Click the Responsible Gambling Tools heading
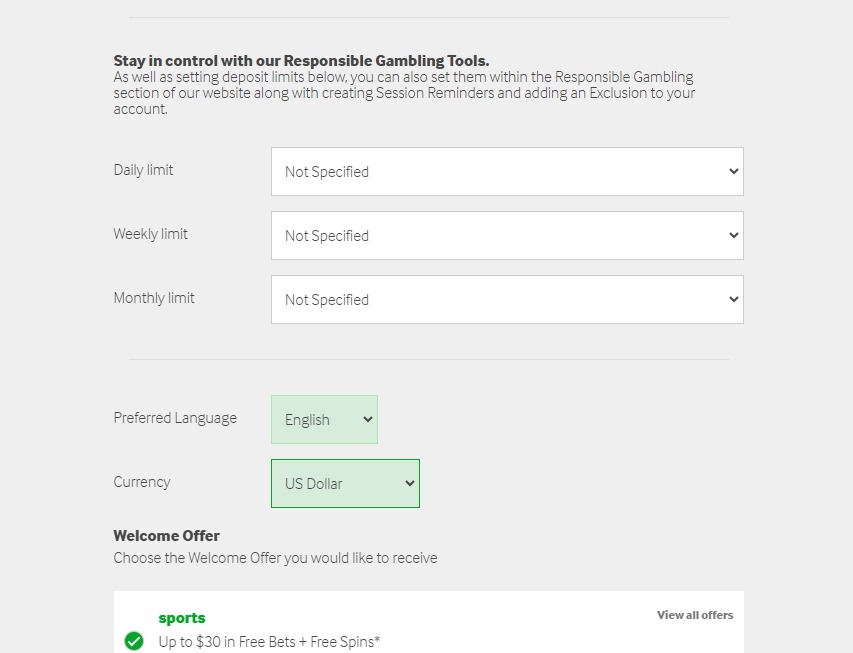Screen dimensions: 853x653 [x=301, y=60]
